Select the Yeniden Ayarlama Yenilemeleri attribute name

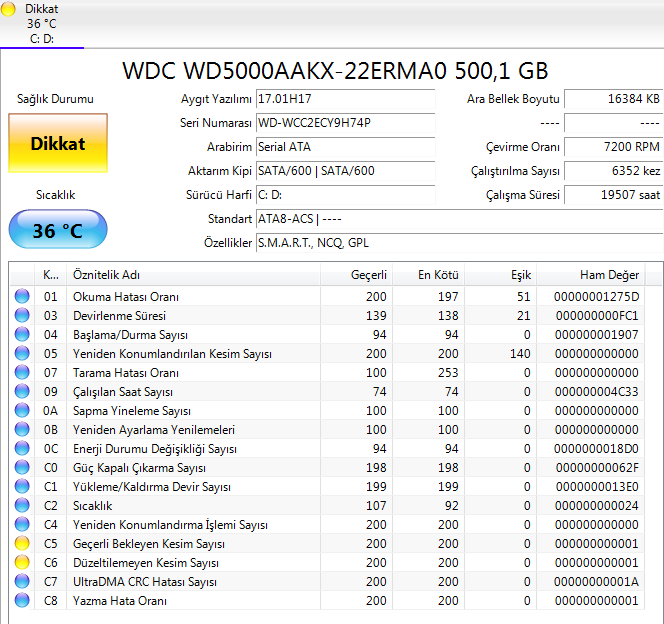coord(154,430)
